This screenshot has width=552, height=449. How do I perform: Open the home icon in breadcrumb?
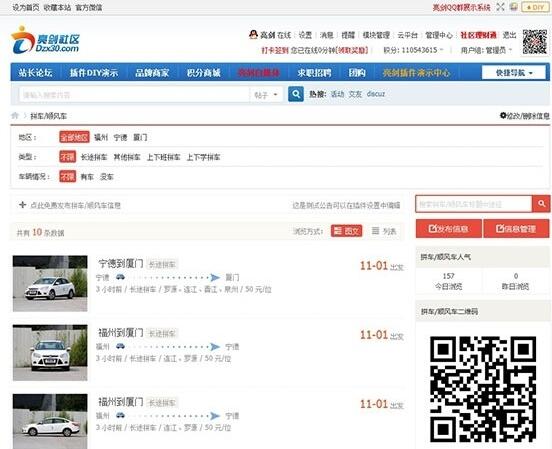point(15,116)
